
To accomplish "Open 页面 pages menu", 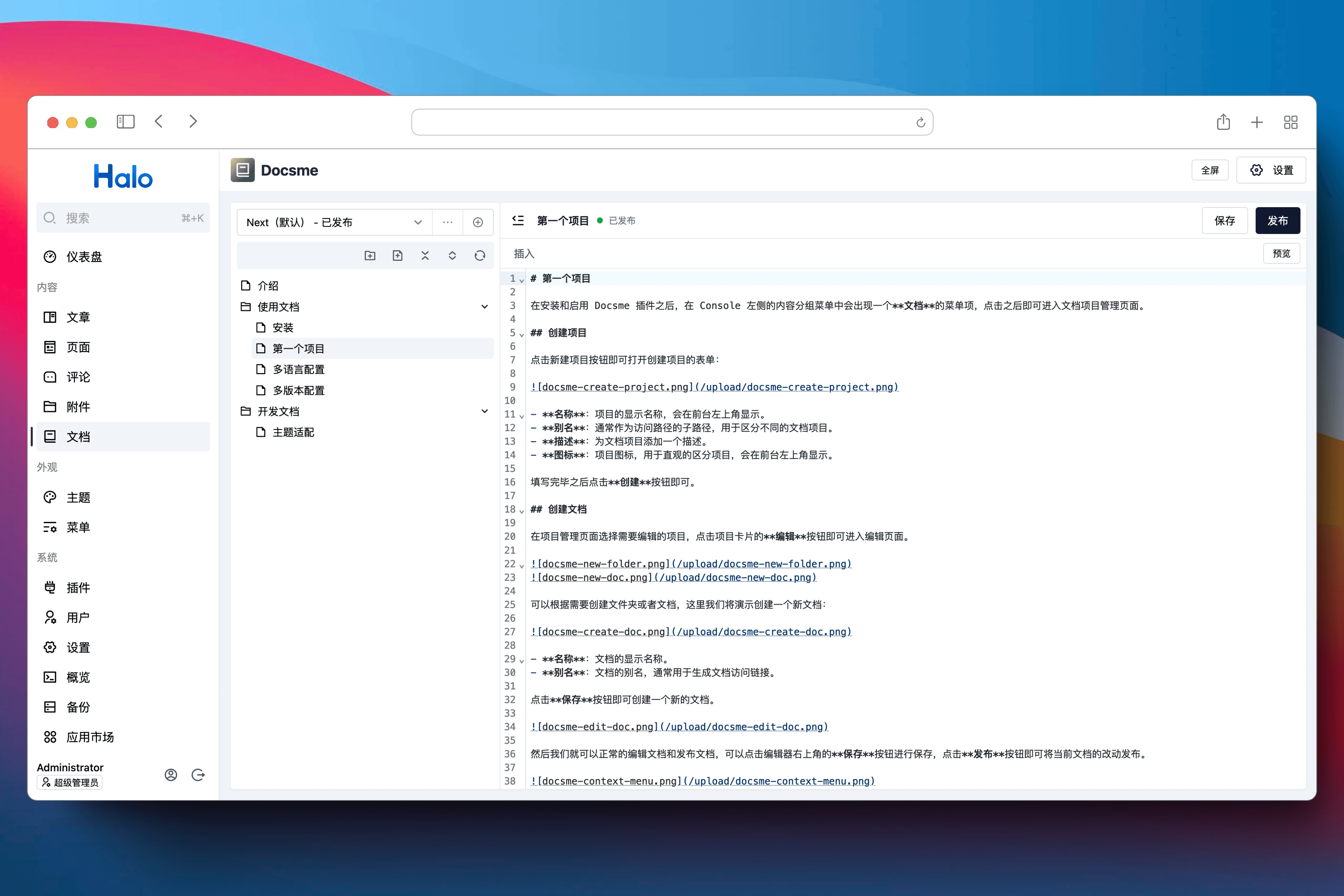I will click(123, 347).
